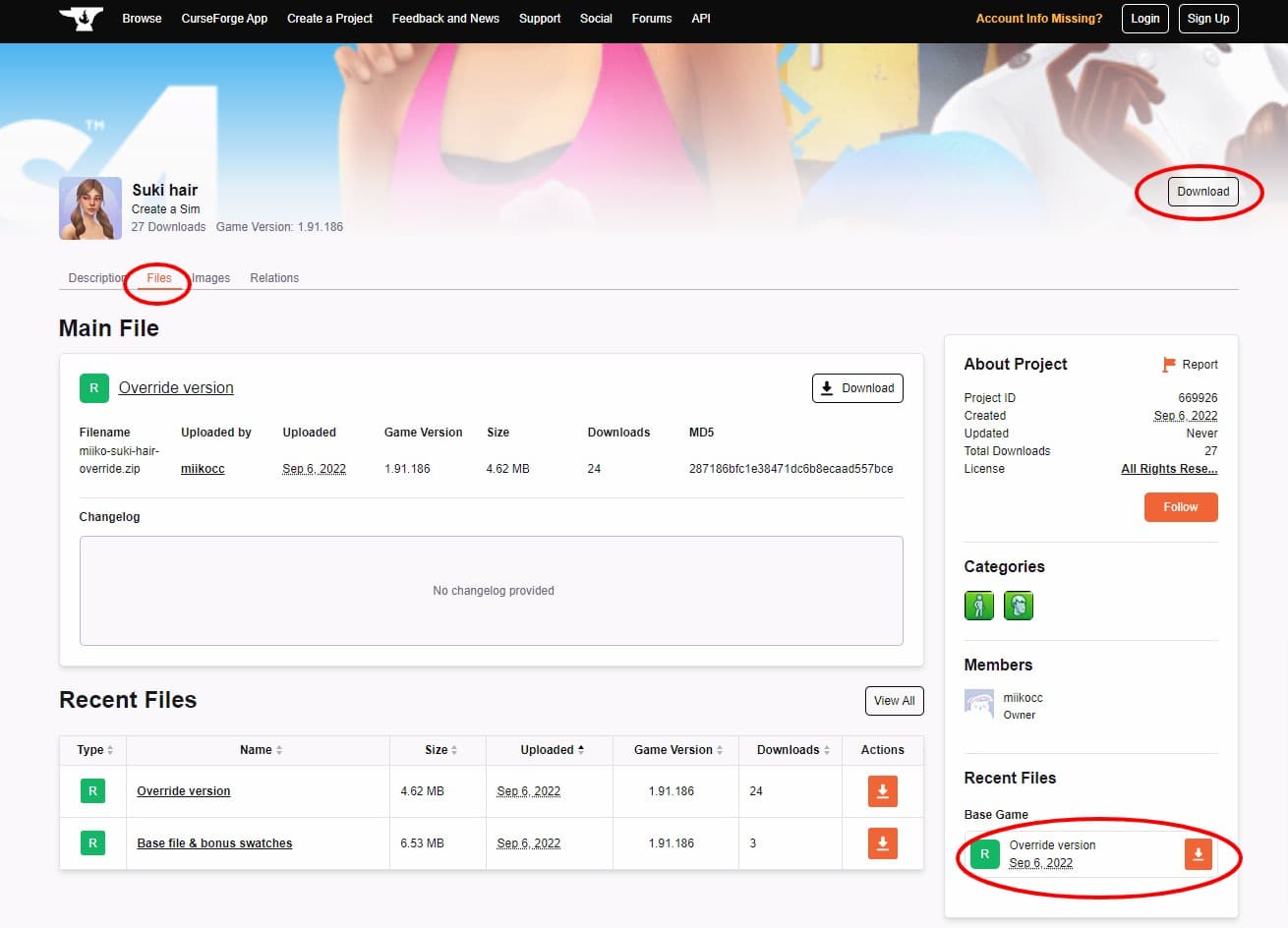View All recent files
Image resolution: width=1288 pixels, height=928 pixels.
click(894, 700)
